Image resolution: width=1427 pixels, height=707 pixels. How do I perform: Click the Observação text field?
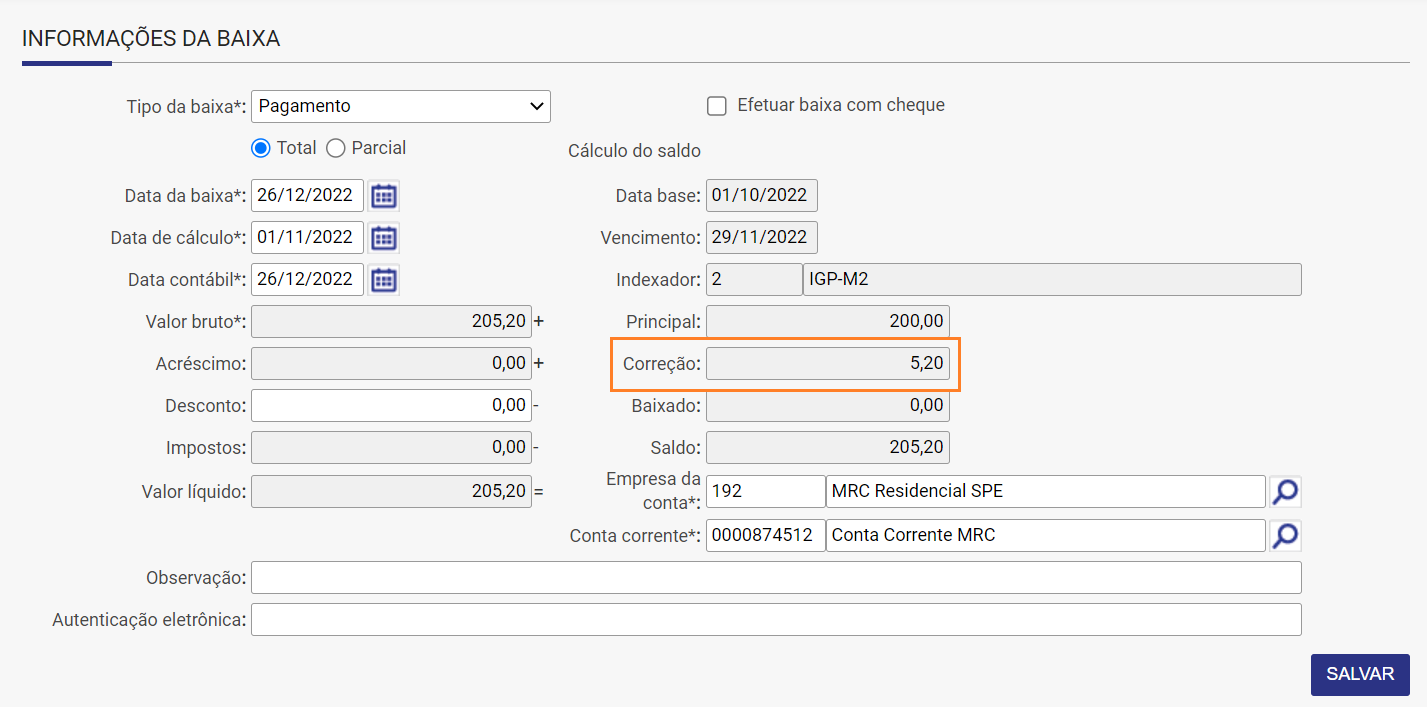776,578
